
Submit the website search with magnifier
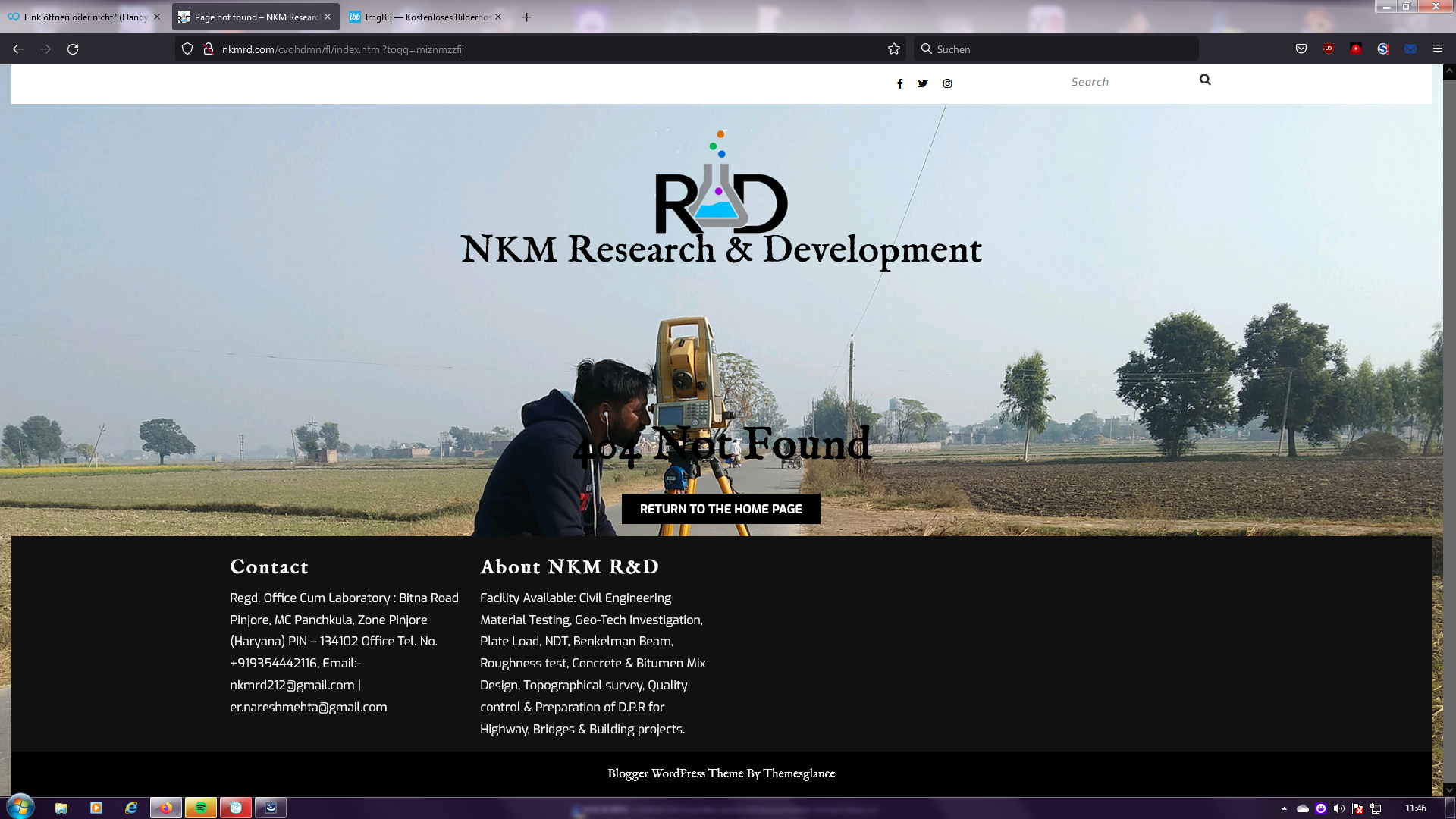coord(1205,80)
